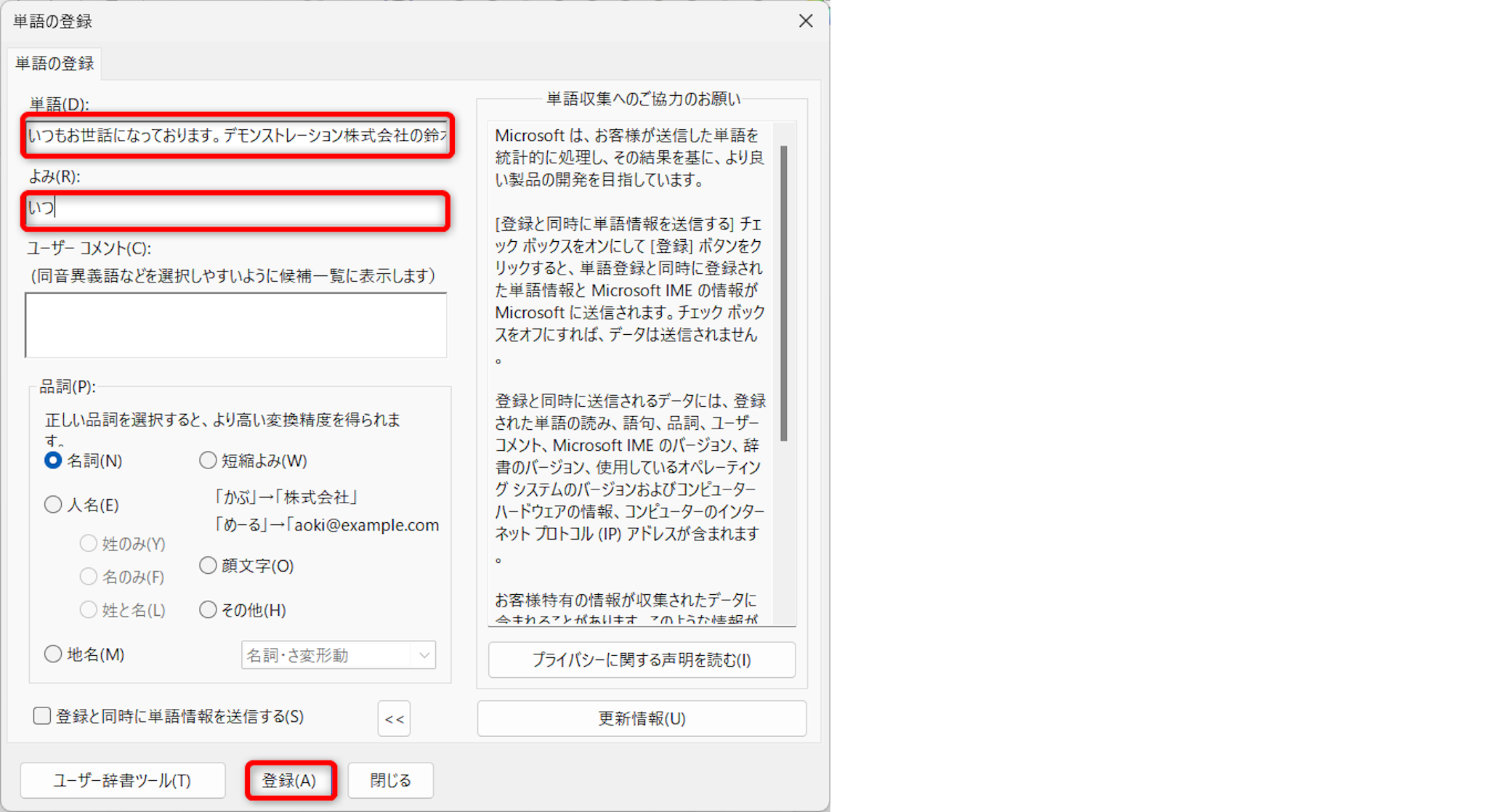Click the ユーザー コメント text box
The height and width of the screenshot is (812, 1488).
236,325
